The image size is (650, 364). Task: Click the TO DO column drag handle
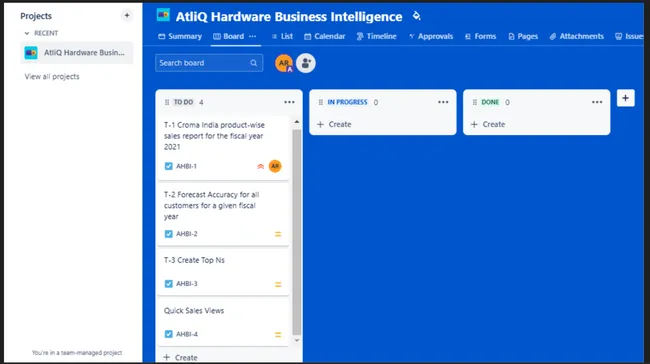click(167, 102)
